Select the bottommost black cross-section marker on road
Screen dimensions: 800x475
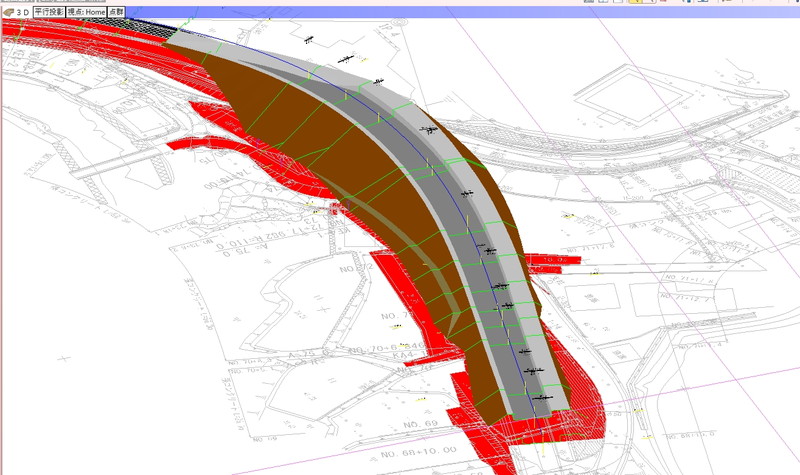[x=541, y=397]
